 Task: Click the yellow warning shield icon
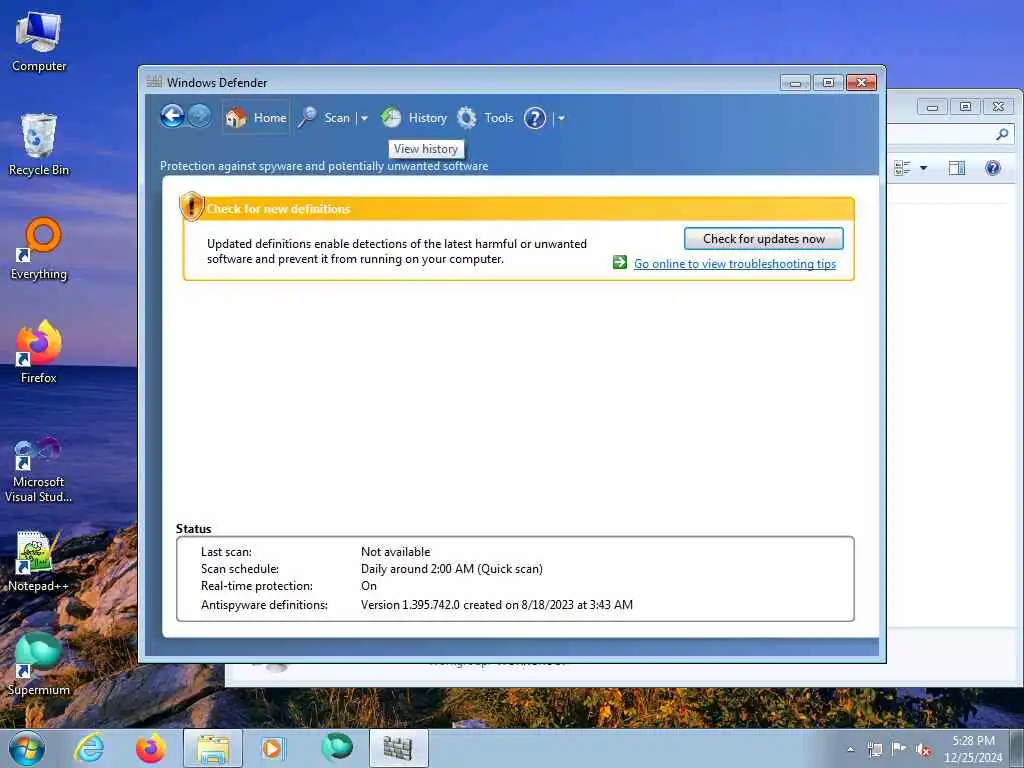[191, 206]
